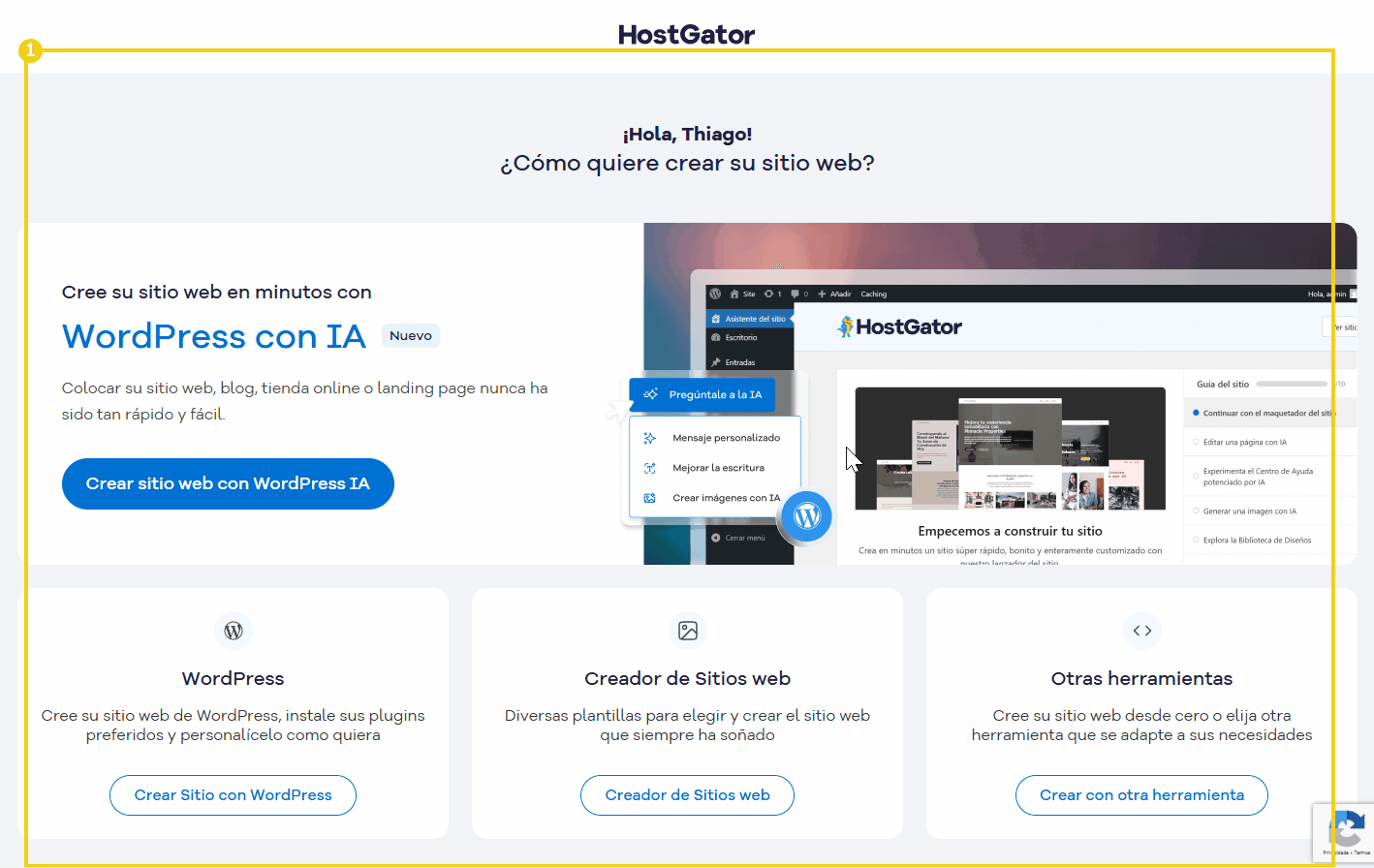Click Entradas in the preview sidebar
Image resolution: width=1374 pixels, height=868 pixels.
740,362
